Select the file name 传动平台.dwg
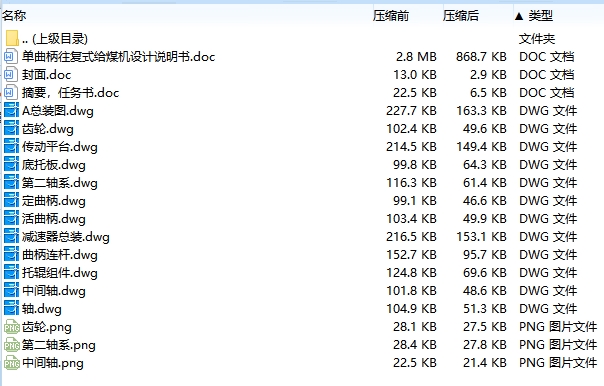Screen dimensions: 604x386 click(x=60, y=147)
